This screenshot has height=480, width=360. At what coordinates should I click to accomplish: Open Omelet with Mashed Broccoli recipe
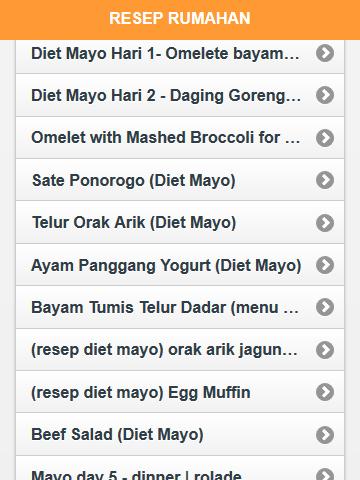[x=180, y=138]
